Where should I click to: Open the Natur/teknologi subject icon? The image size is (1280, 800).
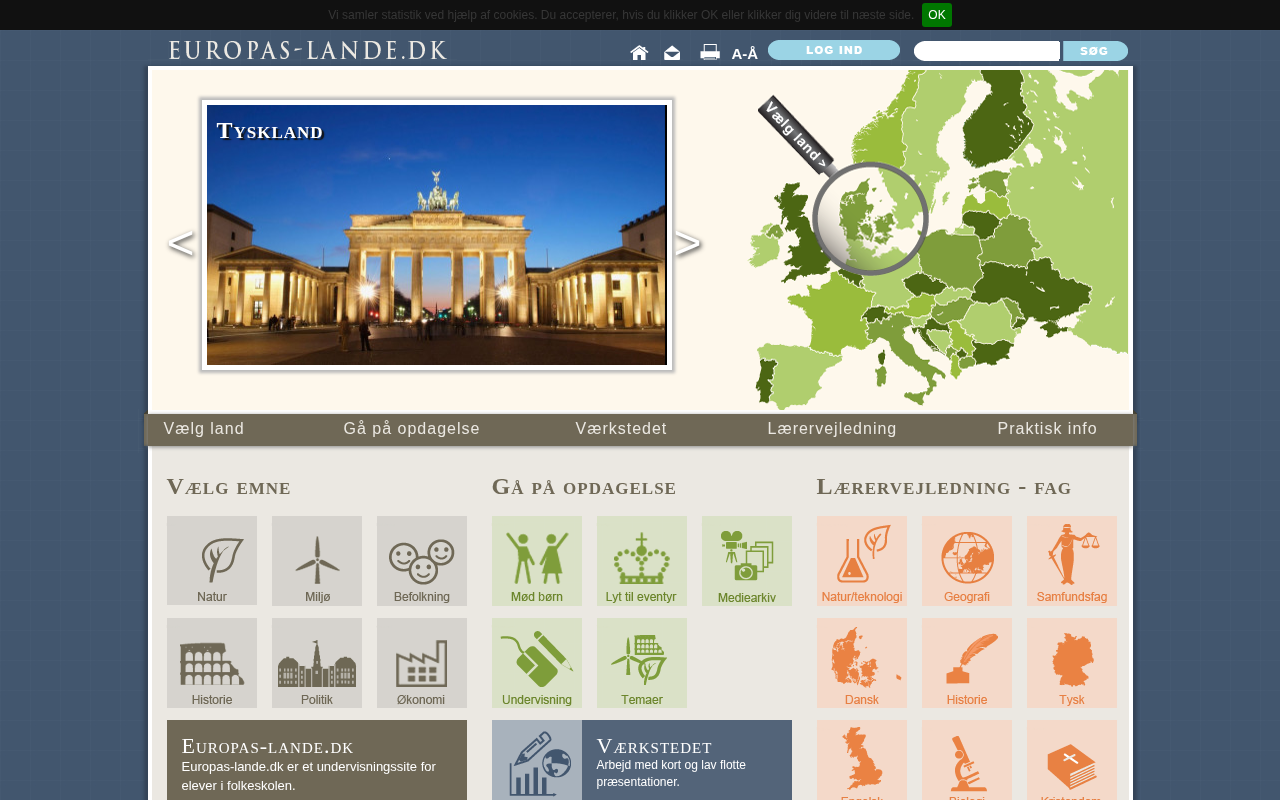pyautogui.click(x=862, y=561)
